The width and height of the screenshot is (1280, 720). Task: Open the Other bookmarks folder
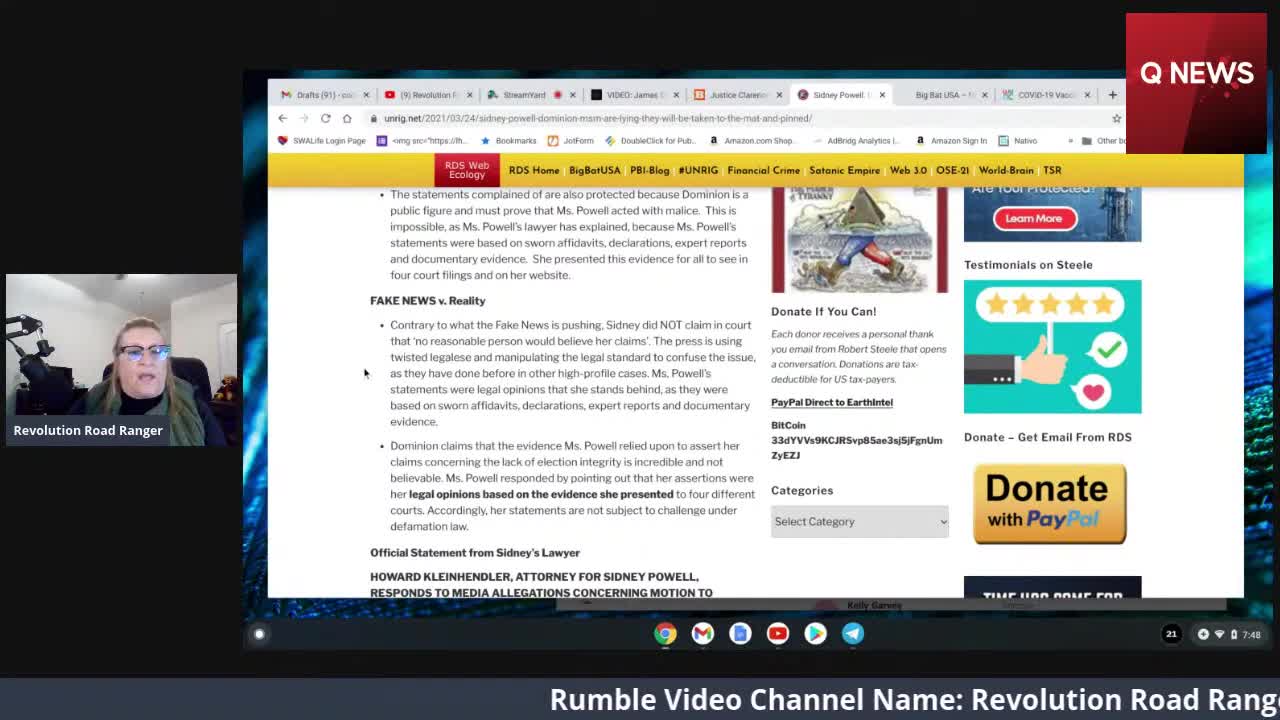(x=1103, y=141)
